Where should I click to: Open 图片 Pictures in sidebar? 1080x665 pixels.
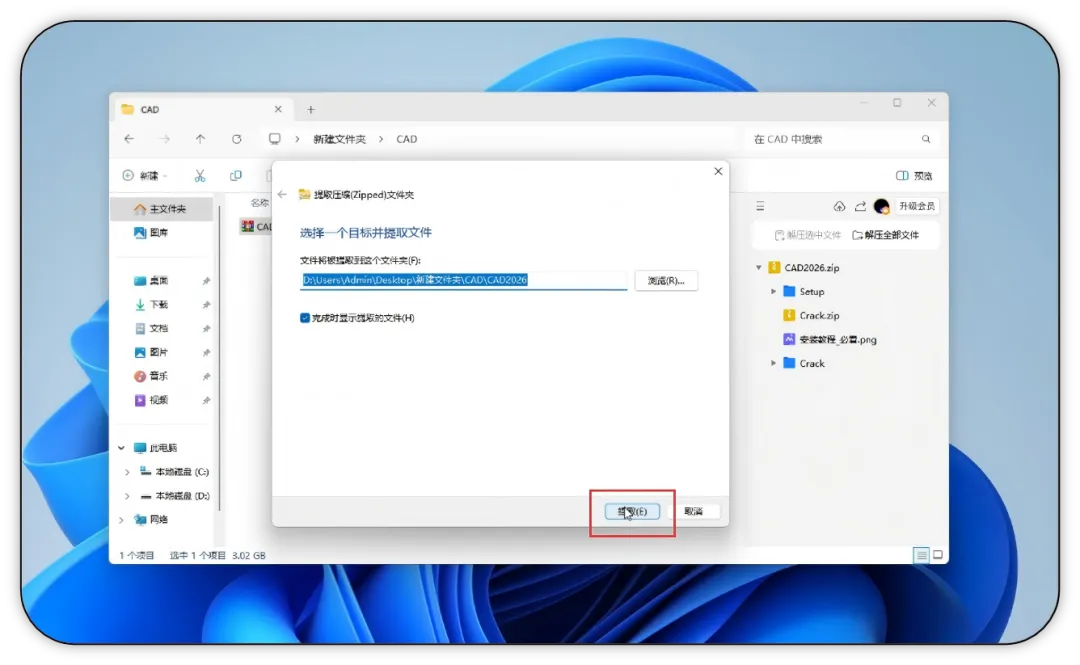tap(151, 352)
